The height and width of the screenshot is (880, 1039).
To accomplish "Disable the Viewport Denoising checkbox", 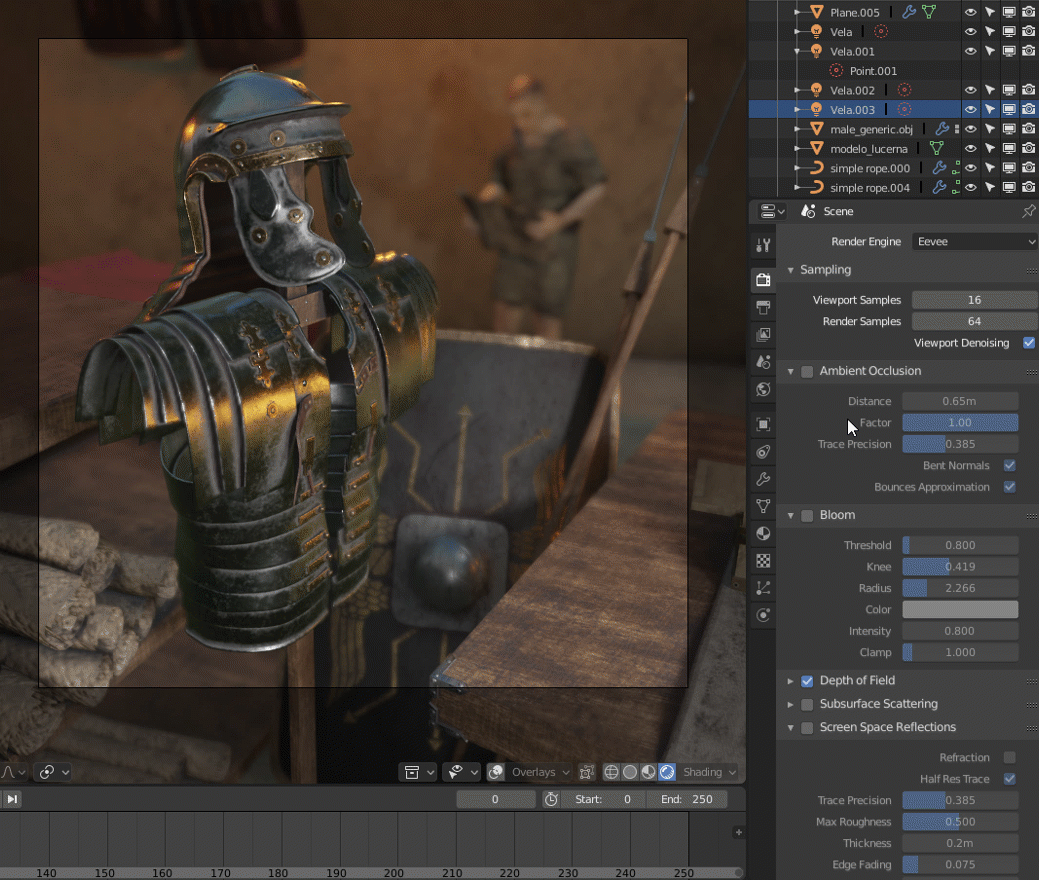I will pos(1029,343).
